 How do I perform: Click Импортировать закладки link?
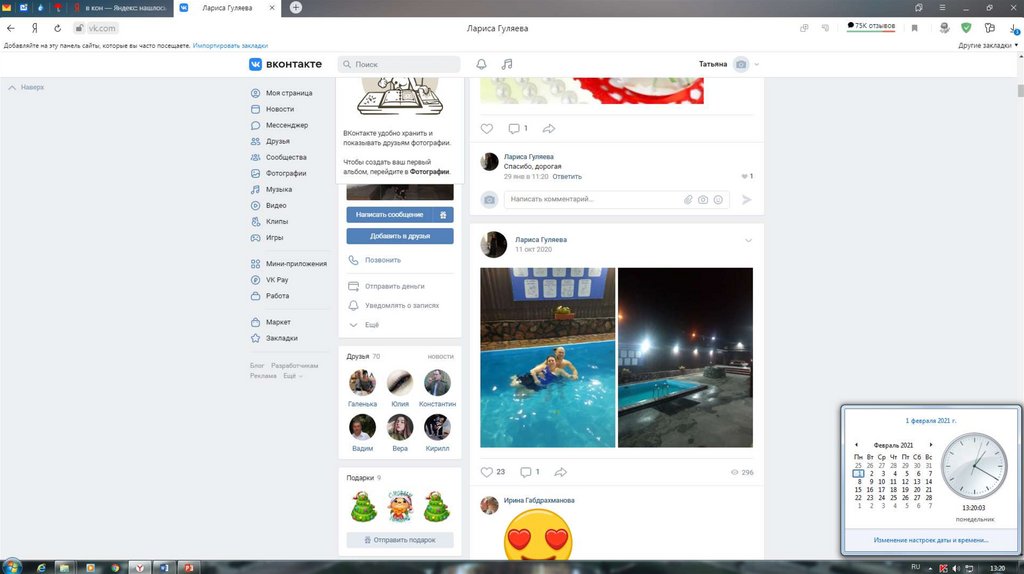coord(230,46)
